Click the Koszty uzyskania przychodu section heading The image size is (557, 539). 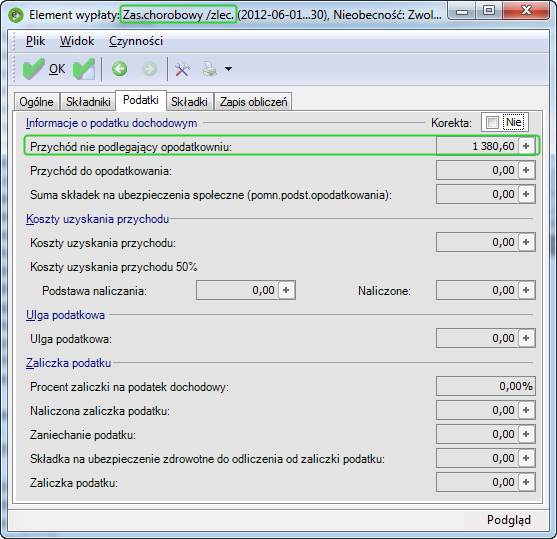click(x=97, y=219)
